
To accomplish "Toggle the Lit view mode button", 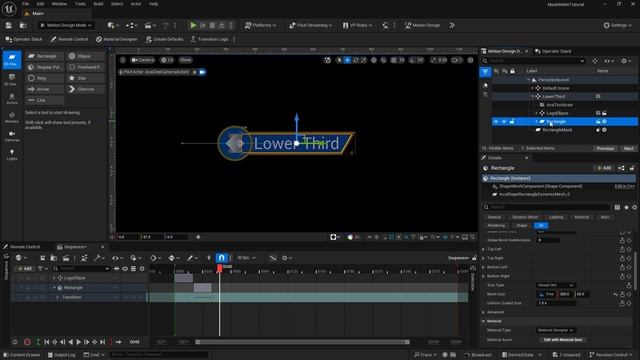I will (167, 60).
